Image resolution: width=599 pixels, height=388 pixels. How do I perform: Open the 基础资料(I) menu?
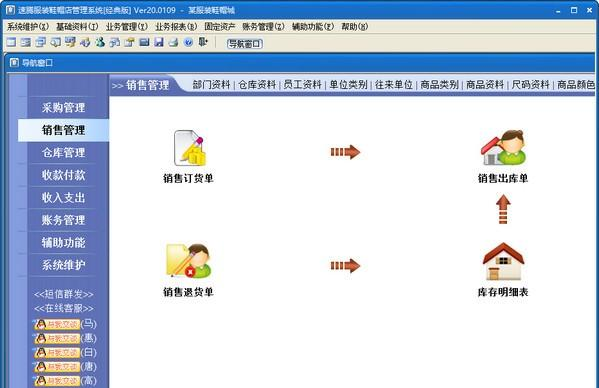(x=77, y=27)
